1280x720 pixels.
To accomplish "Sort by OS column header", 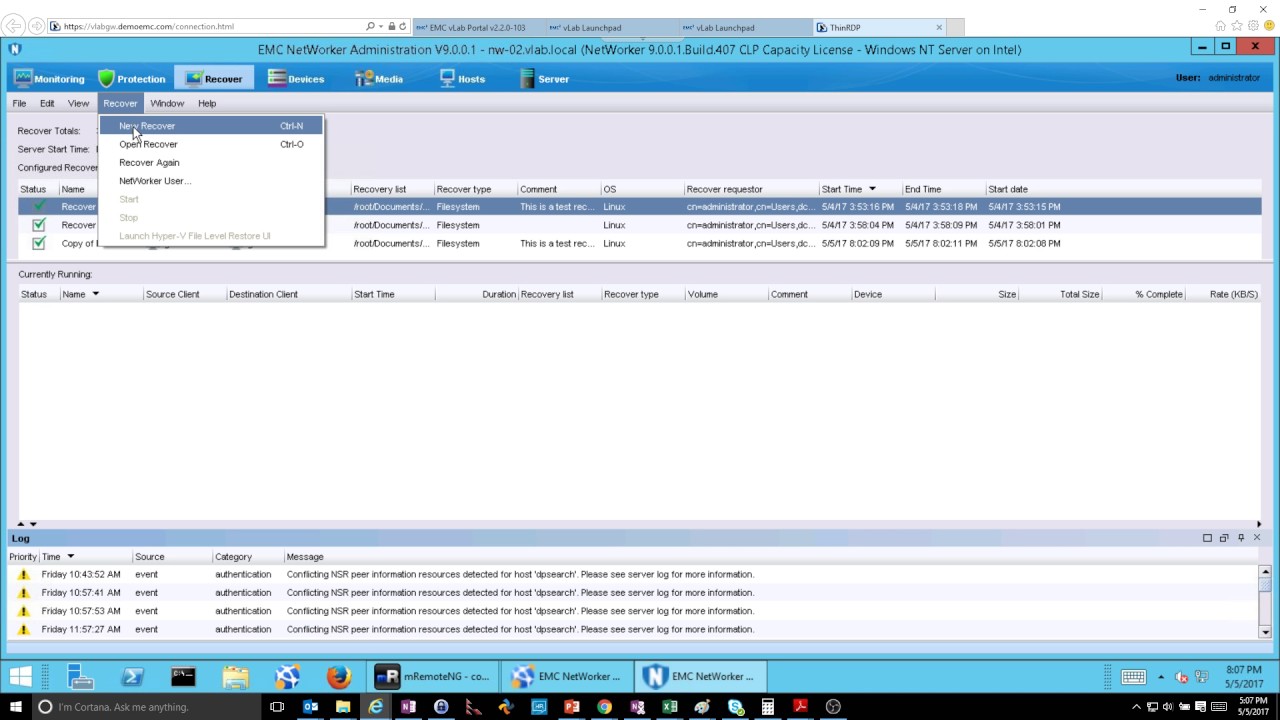I will point(642,189).
